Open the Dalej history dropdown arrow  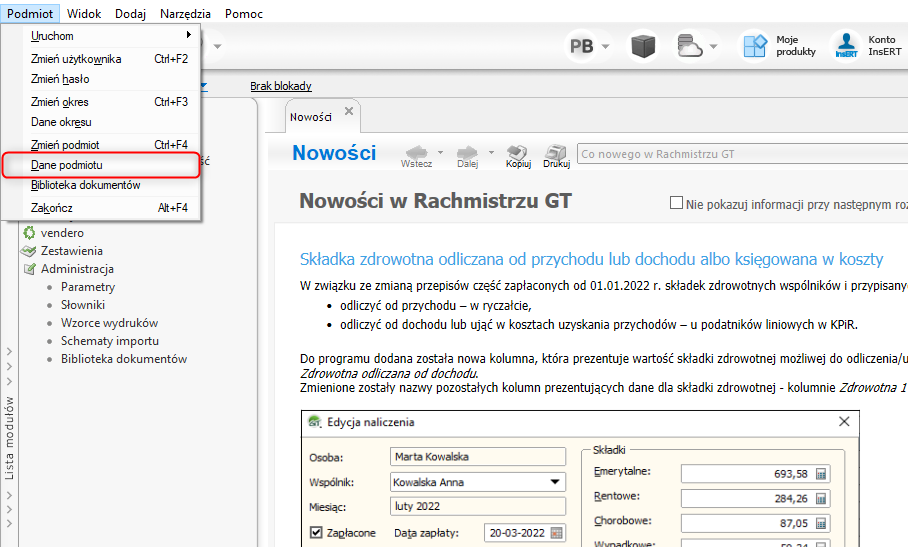point(491,152)
